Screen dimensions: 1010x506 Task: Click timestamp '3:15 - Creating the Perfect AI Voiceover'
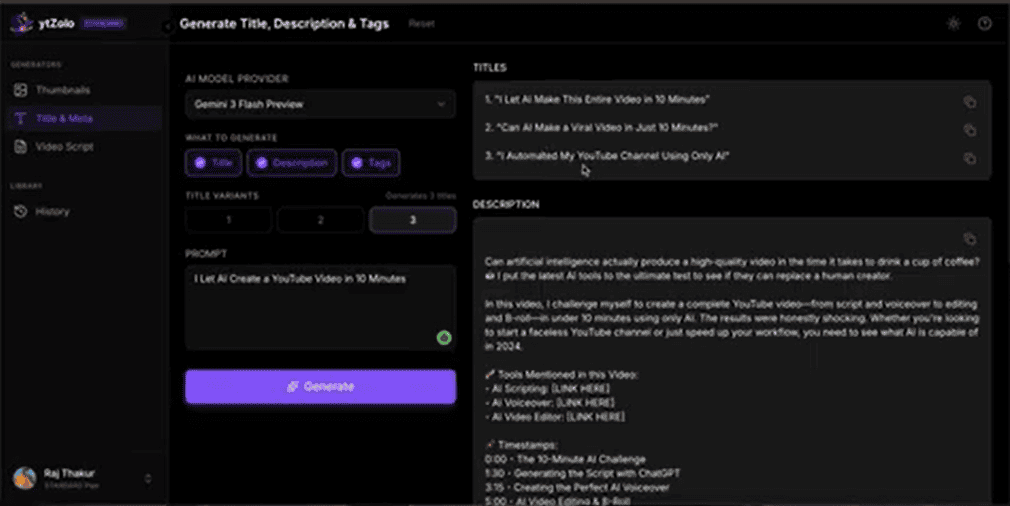tap(577, 488)
